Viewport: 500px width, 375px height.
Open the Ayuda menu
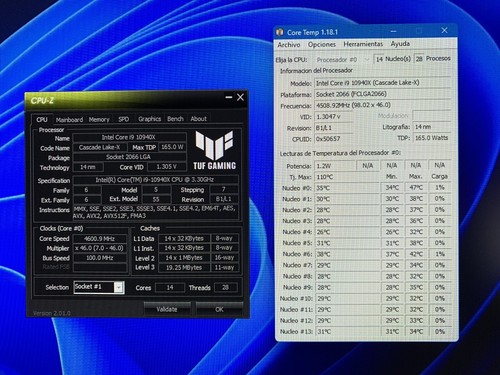(x=400, y=44)
